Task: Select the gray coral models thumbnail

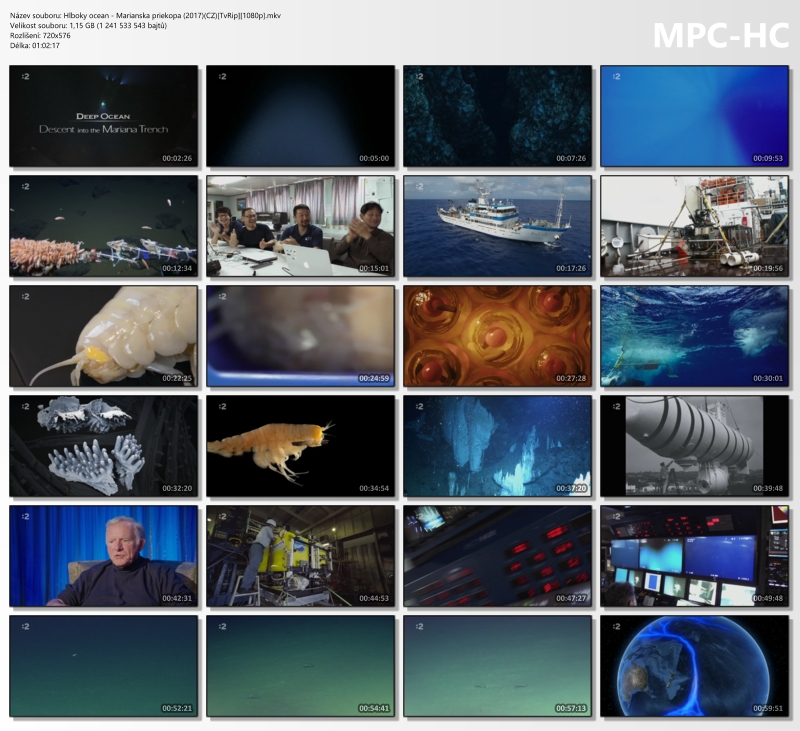Action: 104,446
